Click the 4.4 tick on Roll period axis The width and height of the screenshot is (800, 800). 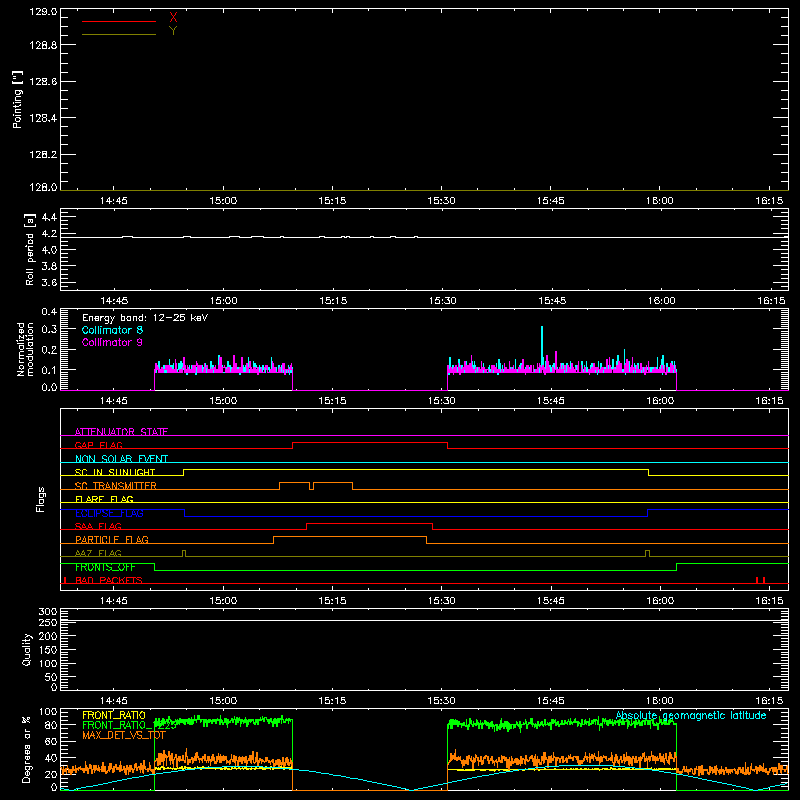pyautogui.click(x=49, y=217)
